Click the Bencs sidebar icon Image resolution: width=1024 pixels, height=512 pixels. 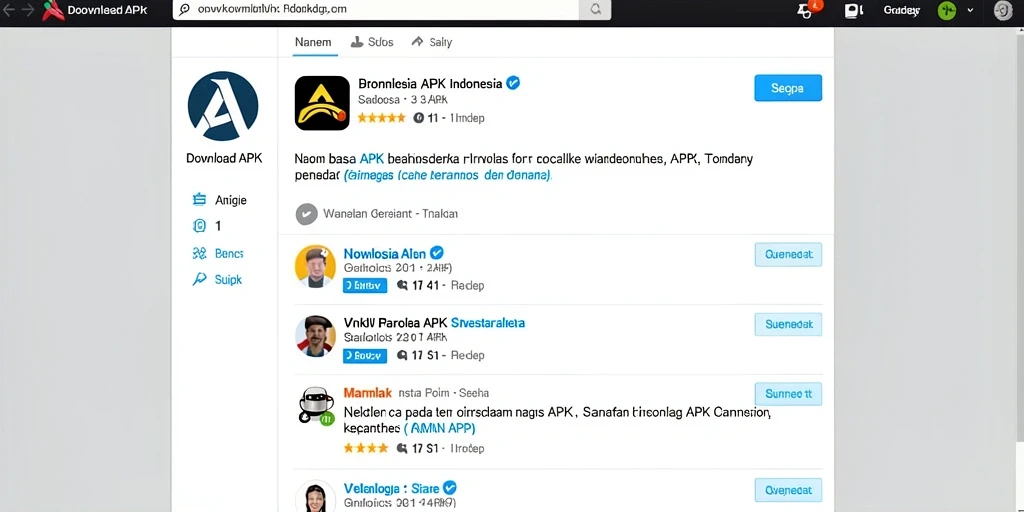199,253
